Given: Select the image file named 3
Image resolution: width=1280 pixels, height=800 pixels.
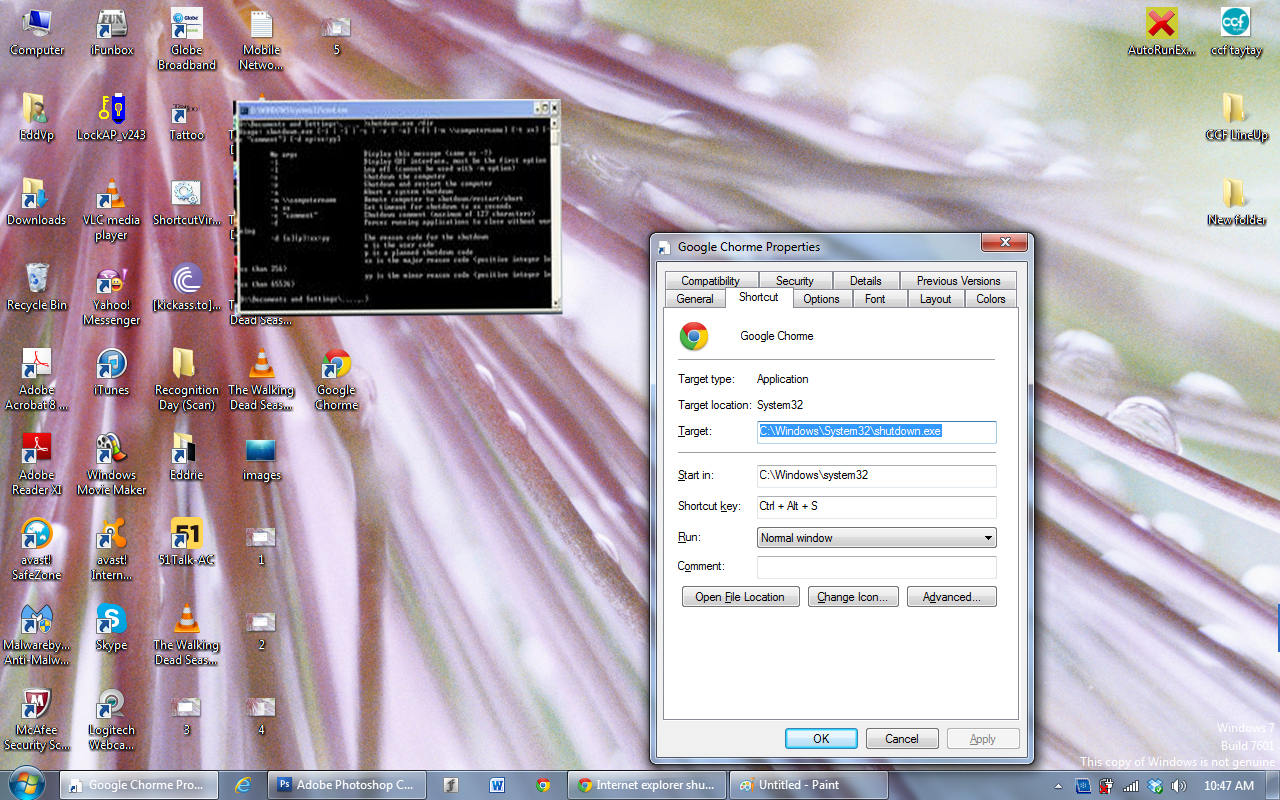Looking at the screenshot, I should pos(187,712).
